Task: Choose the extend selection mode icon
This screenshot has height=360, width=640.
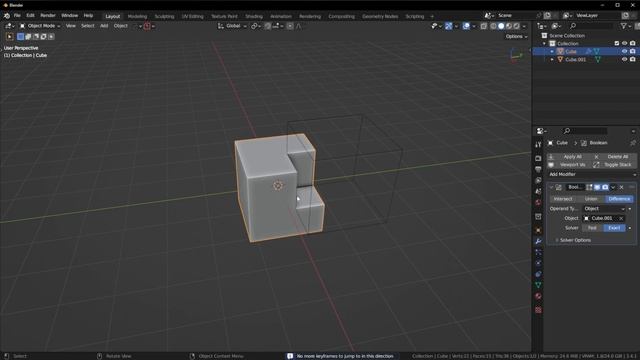Action: click(28, 37)
